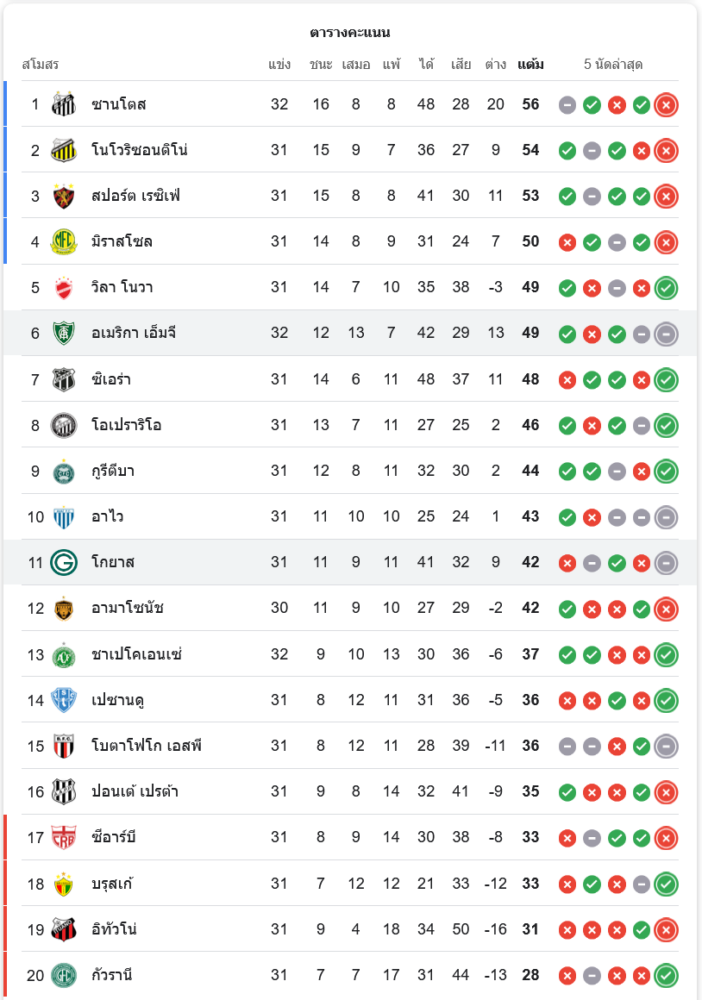702x1000 pixels.
Task: Click Mirassol's first red loss icon
Action: click(x=567, y=242)
